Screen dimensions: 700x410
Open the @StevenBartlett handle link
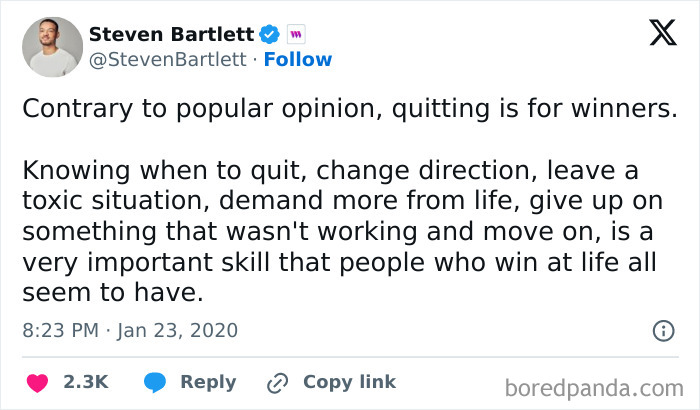(167, 59)
